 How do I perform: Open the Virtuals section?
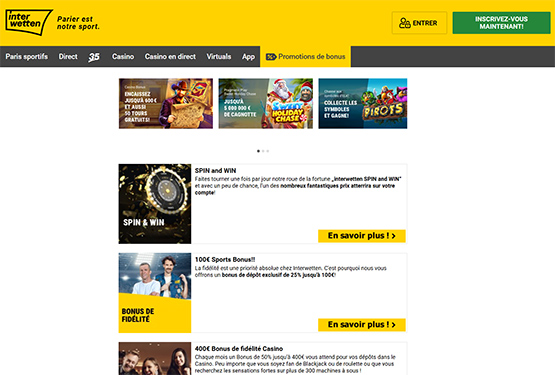click(219, 57)
